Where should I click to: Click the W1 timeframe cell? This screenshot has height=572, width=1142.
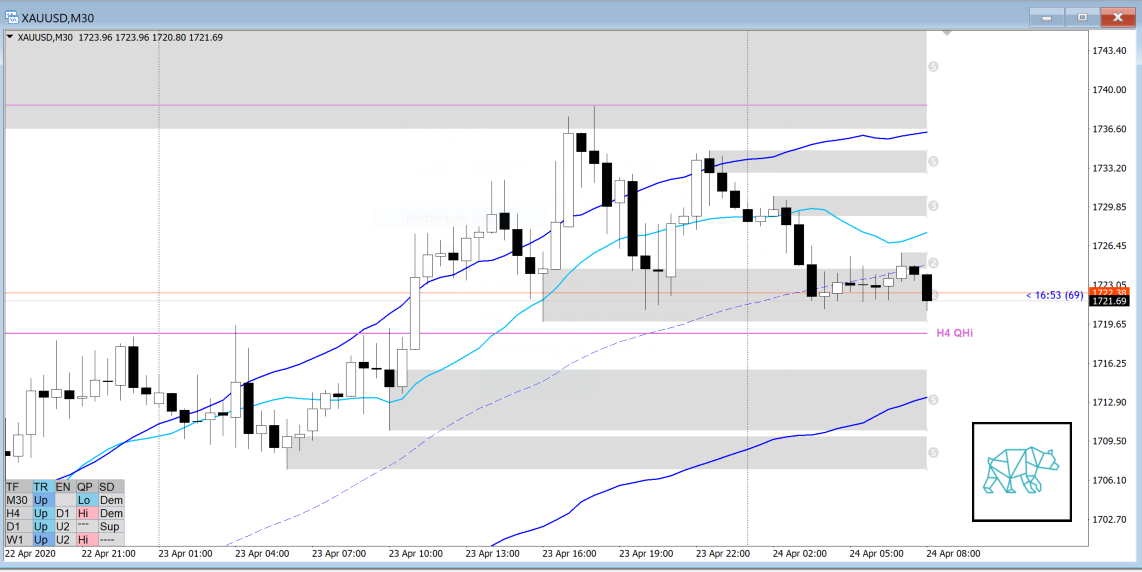click(x=17, y=540)
